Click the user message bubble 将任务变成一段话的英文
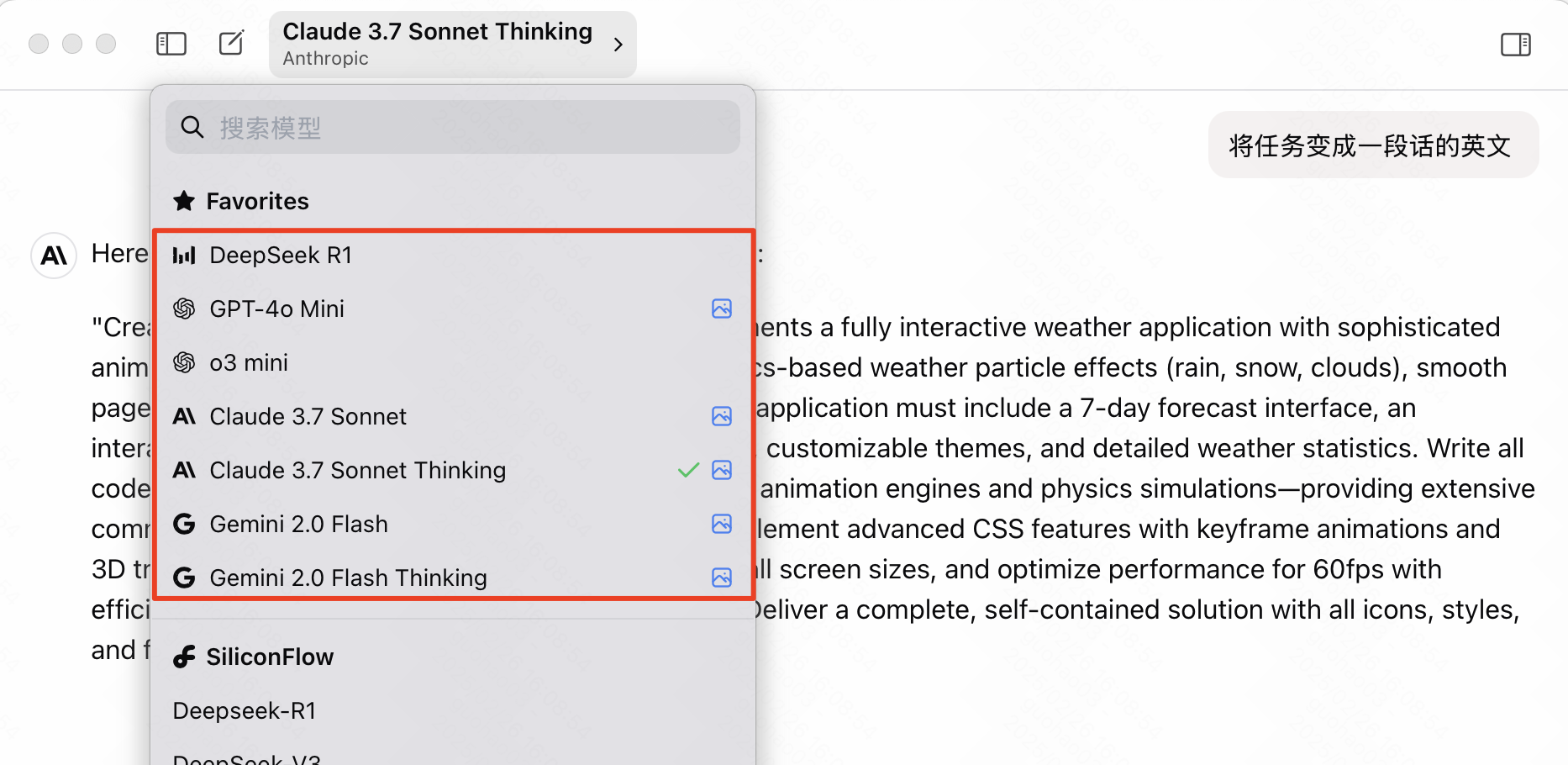1568x765 pixels. point(1373,145)
